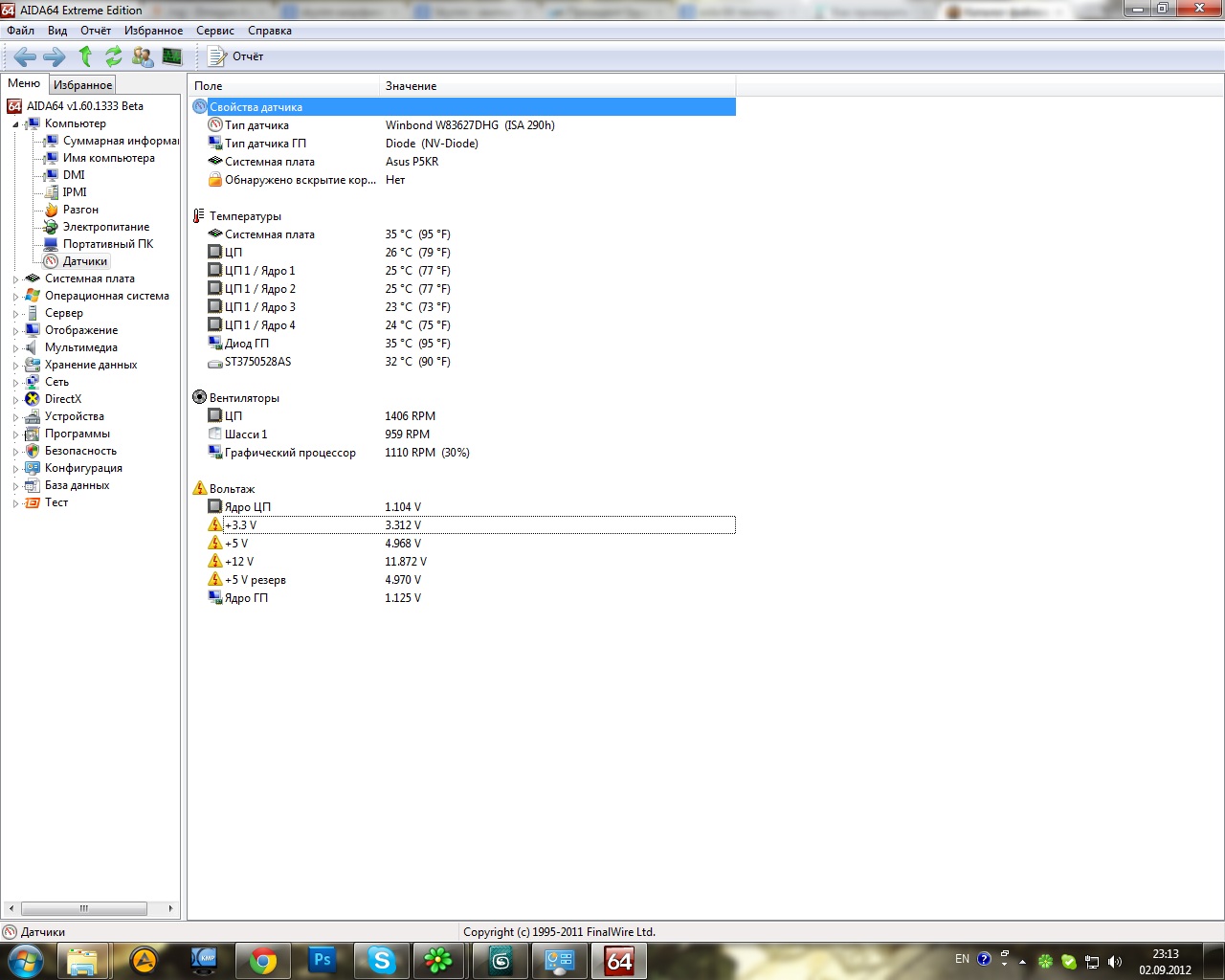
Task: Select DMI item in the tree
Action: [74, 175]
